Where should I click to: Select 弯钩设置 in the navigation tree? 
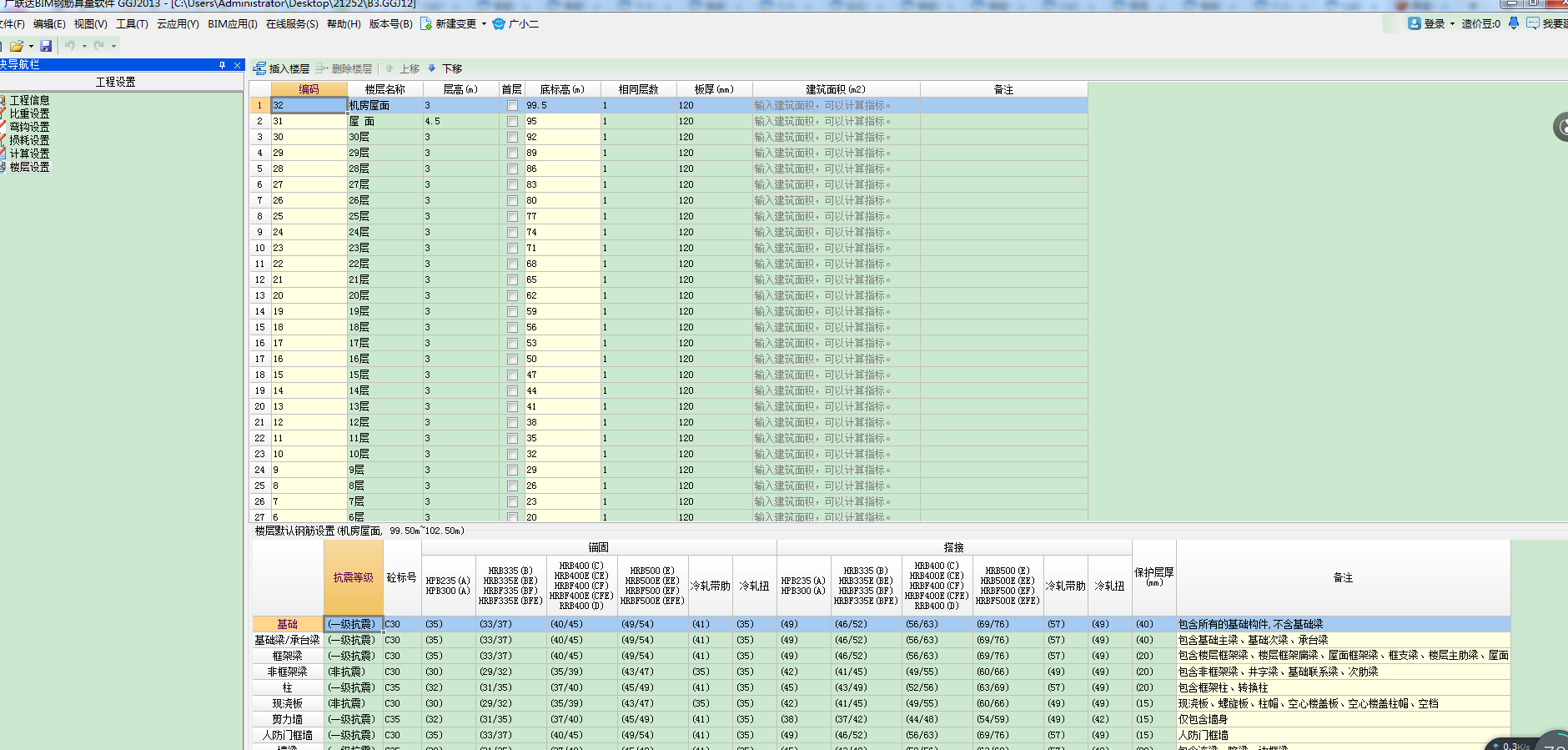point(29,127)
